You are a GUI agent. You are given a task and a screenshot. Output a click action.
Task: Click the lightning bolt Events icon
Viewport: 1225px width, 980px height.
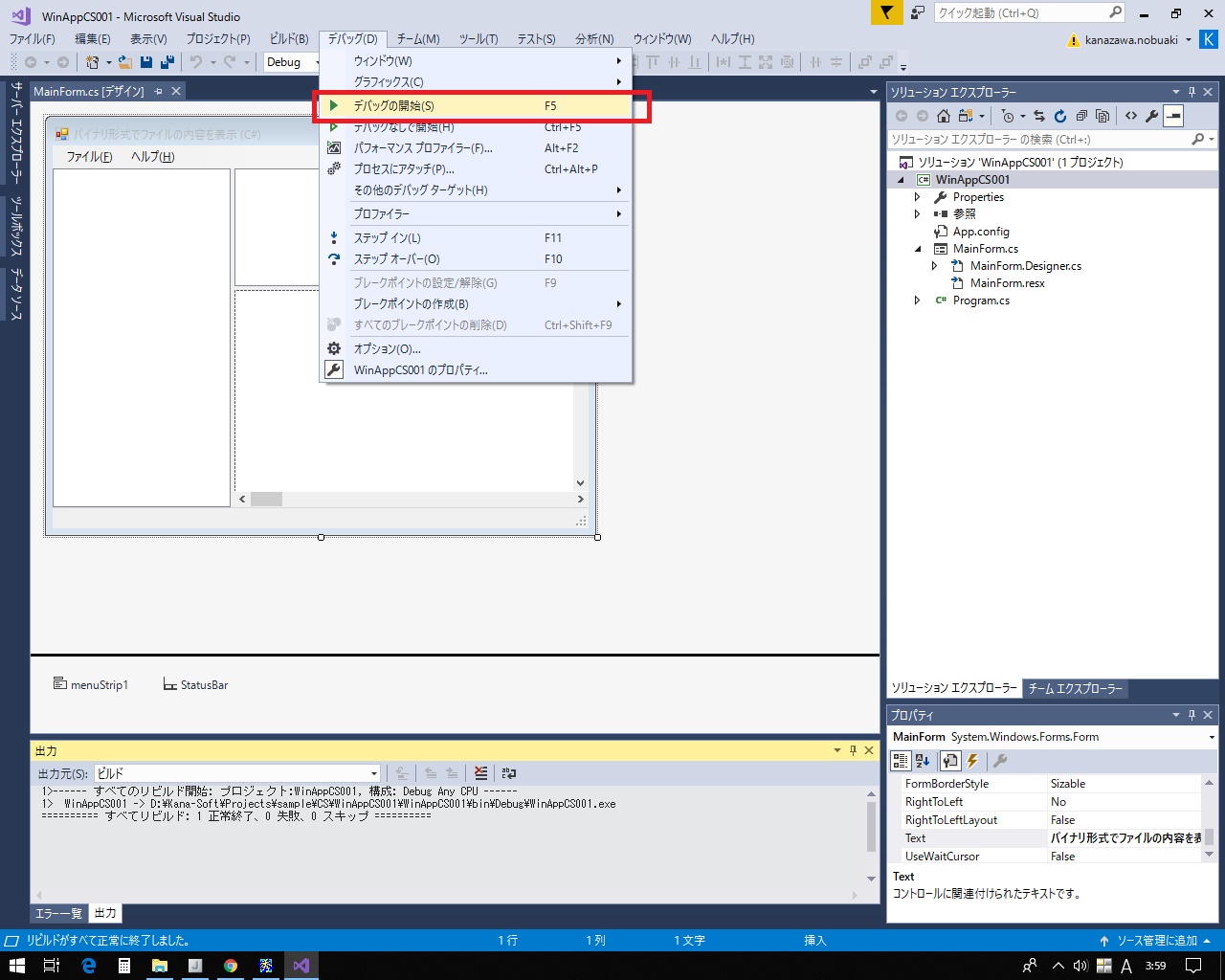pyautogui.click(x=972, y=761)
